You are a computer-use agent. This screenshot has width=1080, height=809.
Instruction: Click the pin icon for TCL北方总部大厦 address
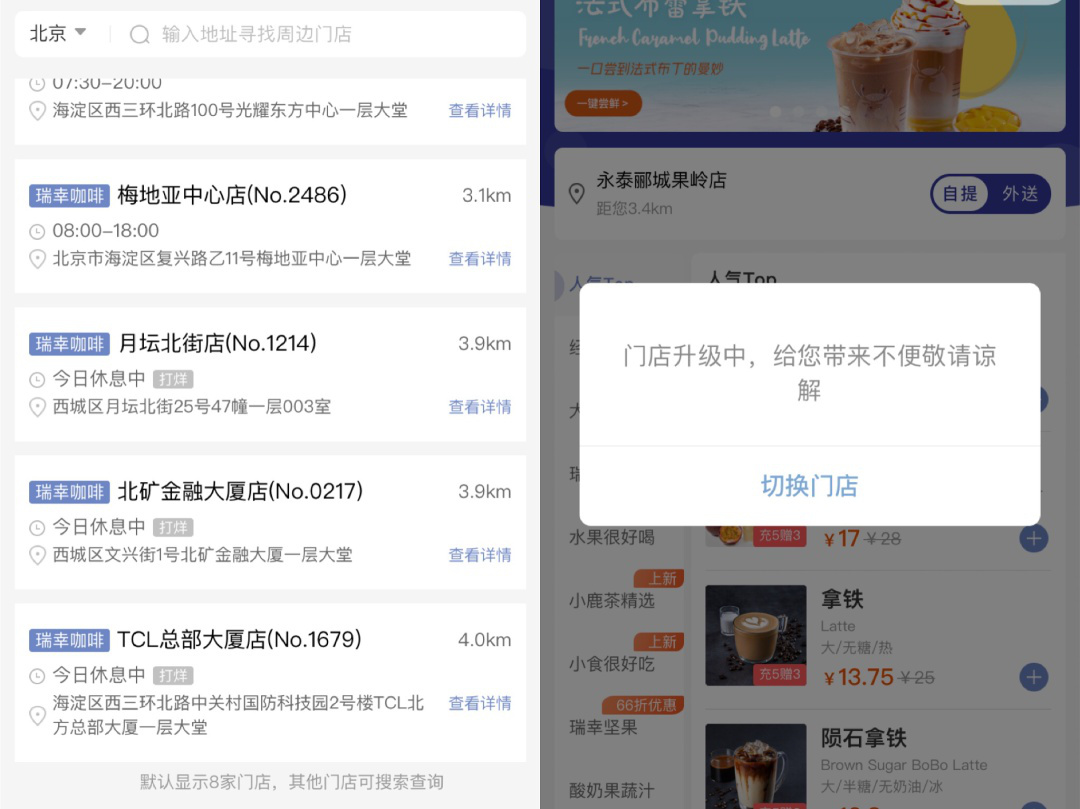(x=37, y=715)
